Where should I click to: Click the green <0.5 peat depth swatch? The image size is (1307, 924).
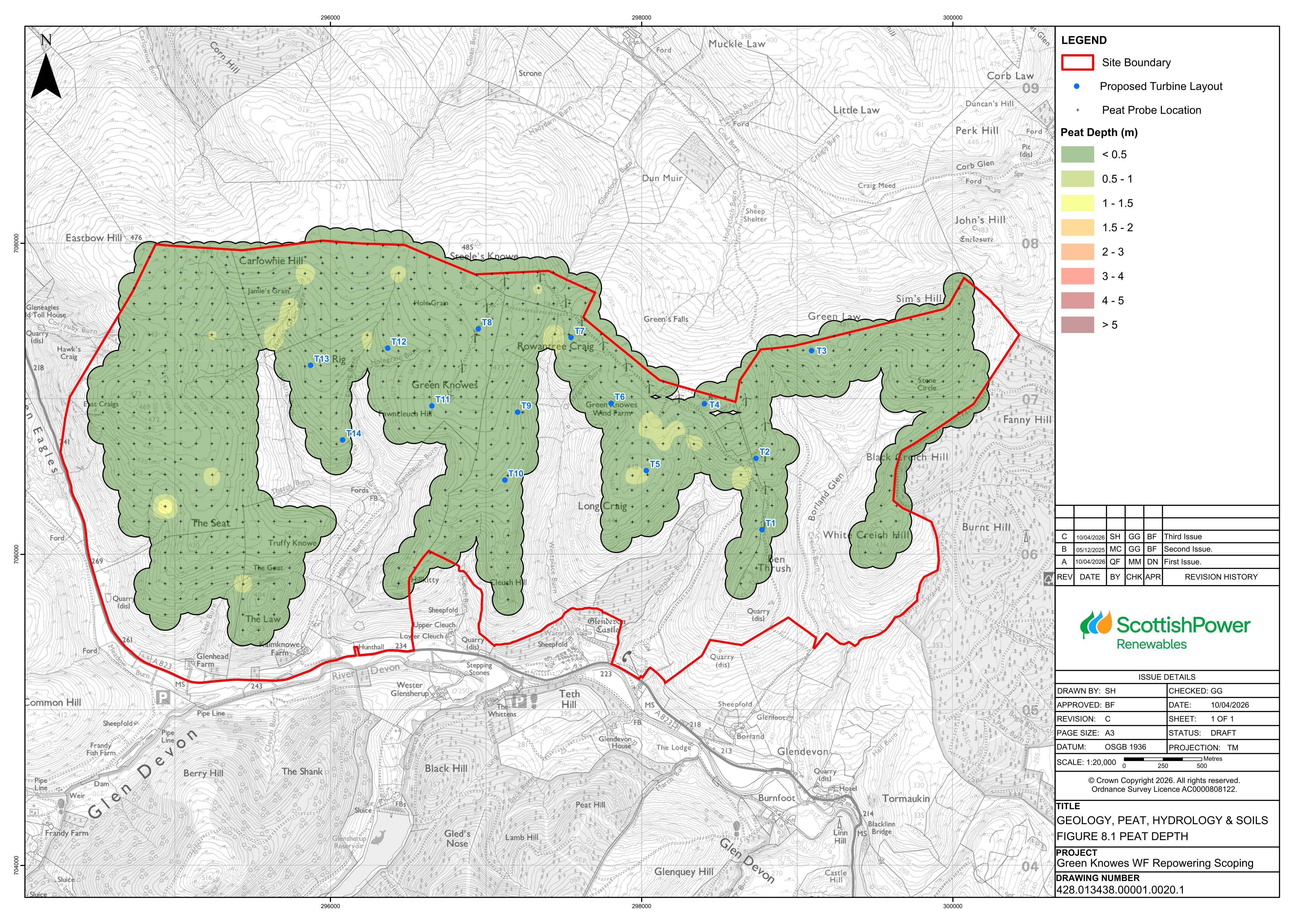1077,154
